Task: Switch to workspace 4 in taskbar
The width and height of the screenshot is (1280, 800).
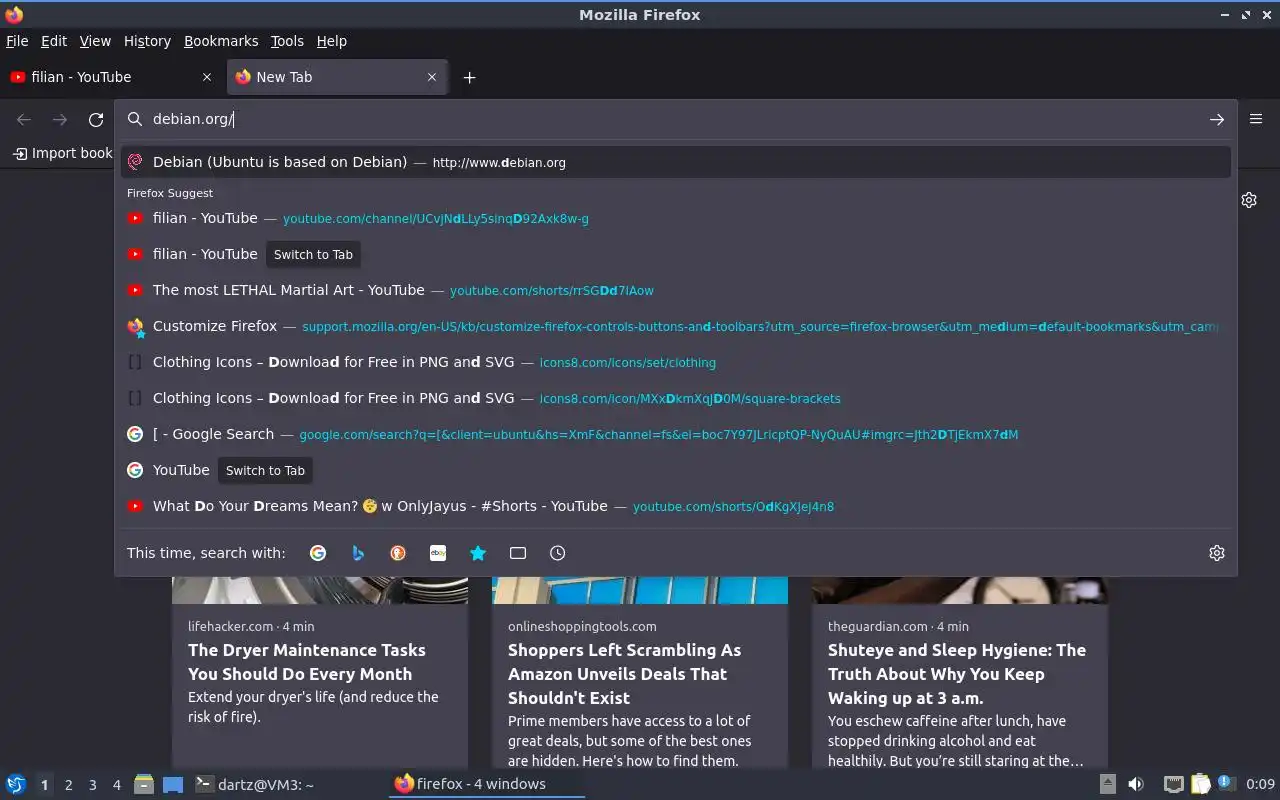Action: (116, 785)
